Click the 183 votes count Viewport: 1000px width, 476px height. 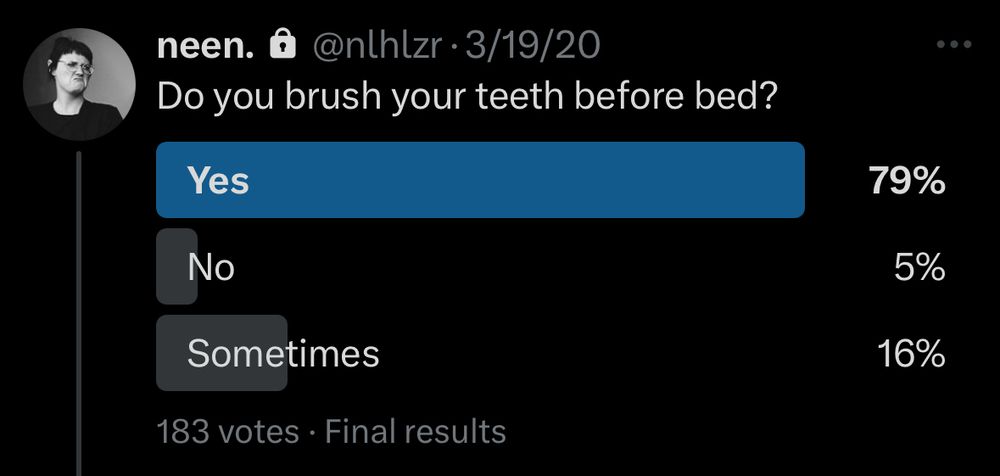coord(228,432)
